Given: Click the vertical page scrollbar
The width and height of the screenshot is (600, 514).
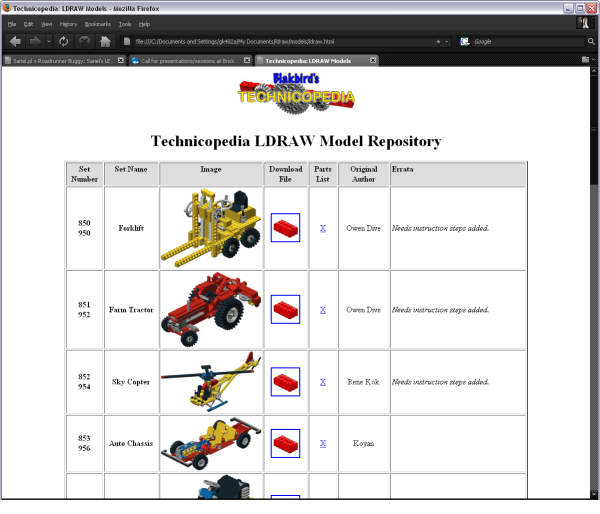Looking at the screenshot, I should 594,283.
